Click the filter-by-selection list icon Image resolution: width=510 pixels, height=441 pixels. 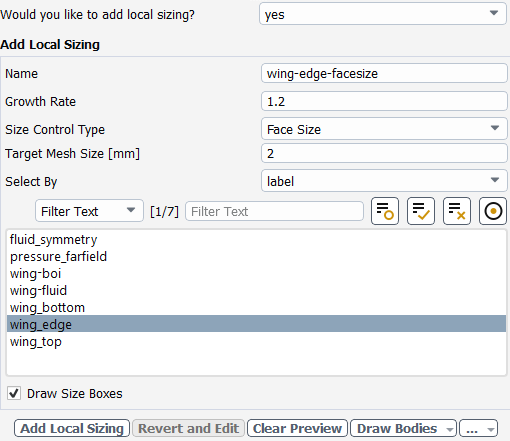point(385,211)
